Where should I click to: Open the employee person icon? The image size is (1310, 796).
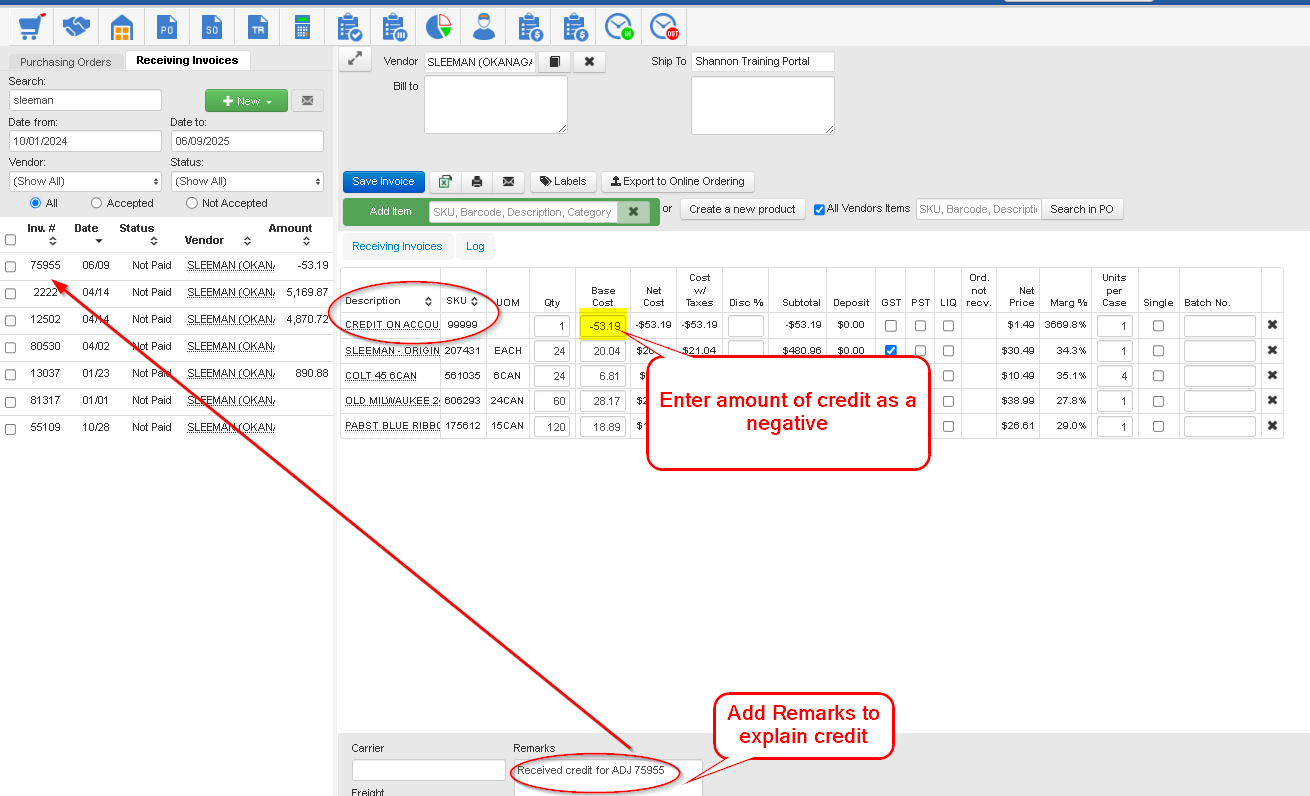click(484, 27)
